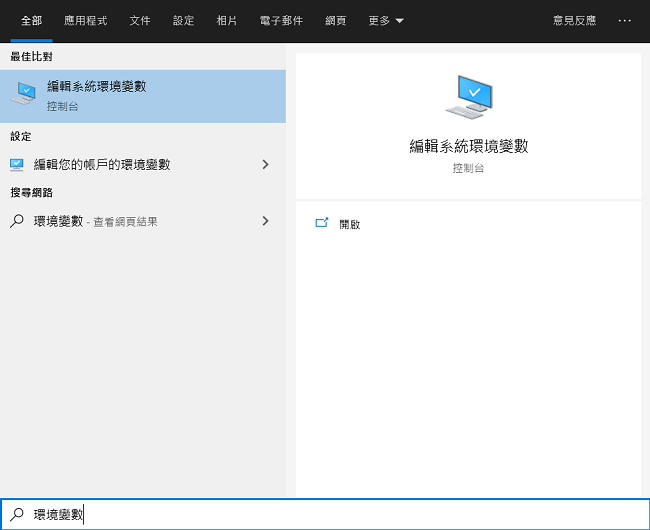Click the large computer icon in preview pane
The width and height of the screenshot is (650, 530).
[x=469, y=97]
